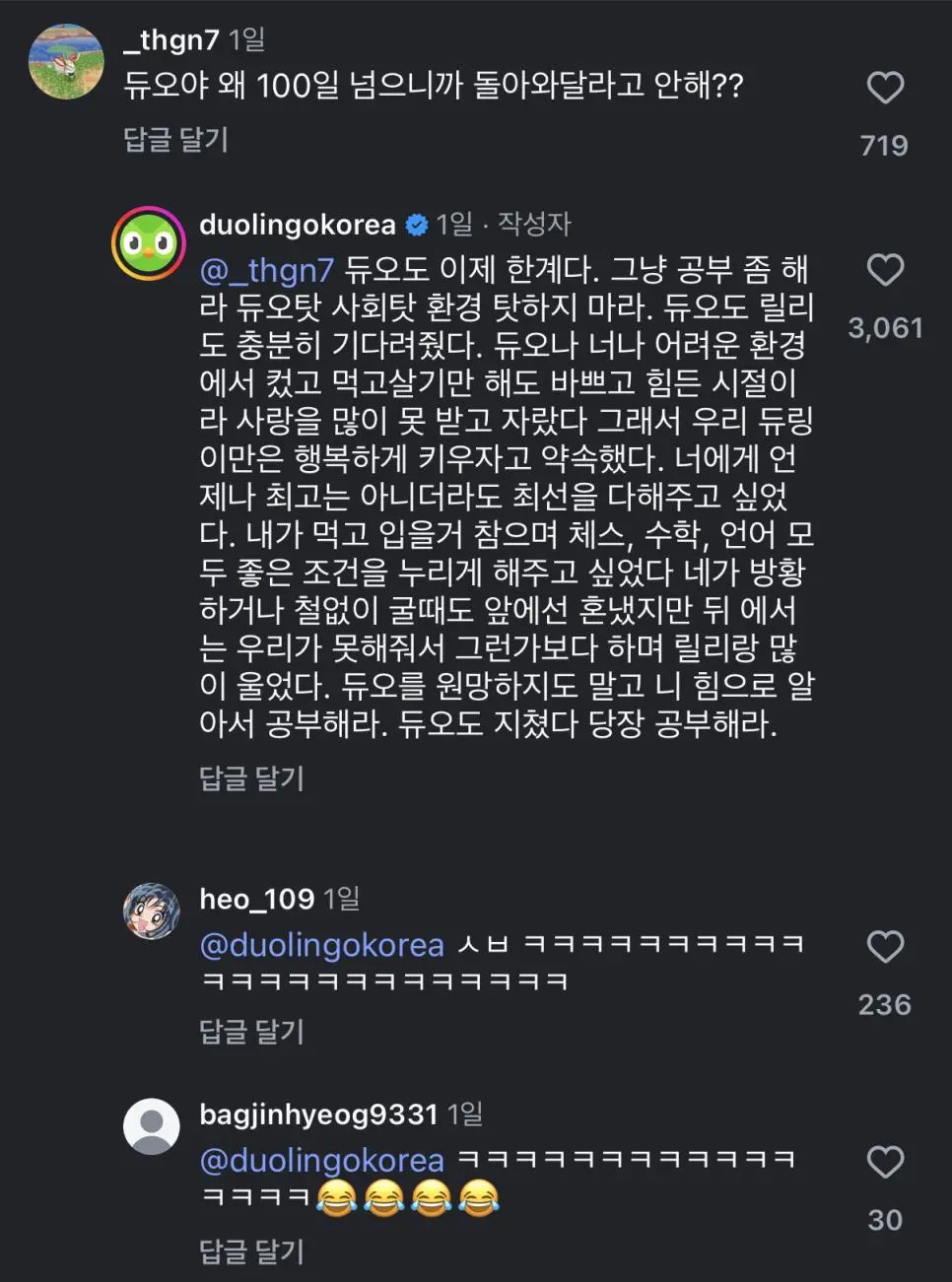
Task: Tap the @_thgn7 mention in Duolingo's reply
Action: point(266,270)
